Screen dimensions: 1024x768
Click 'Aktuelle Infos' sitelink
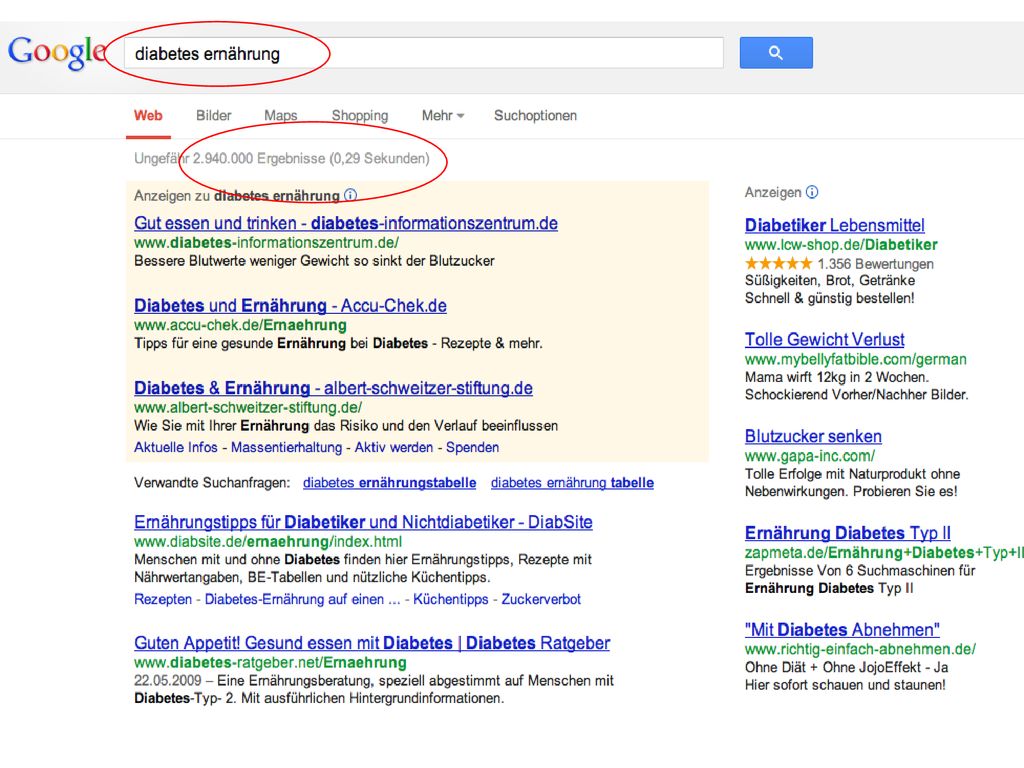coord(176,447)
